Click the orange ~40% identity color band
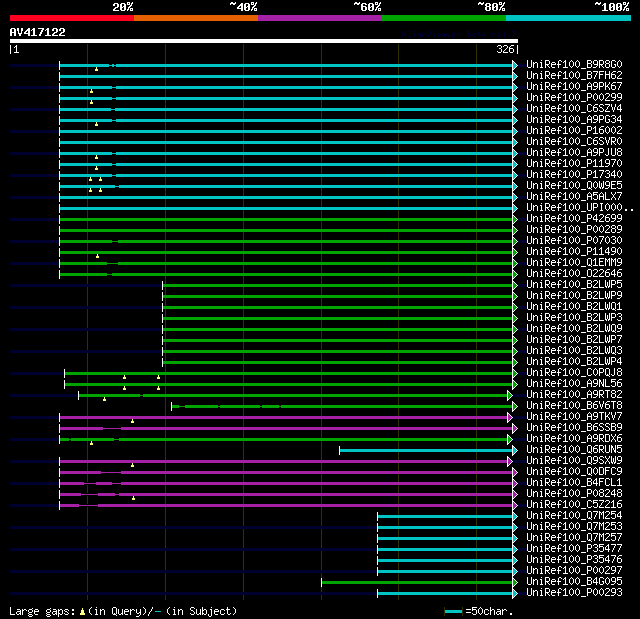The height and width of the screenshot is (619, 640). click(x=196, y=18)
